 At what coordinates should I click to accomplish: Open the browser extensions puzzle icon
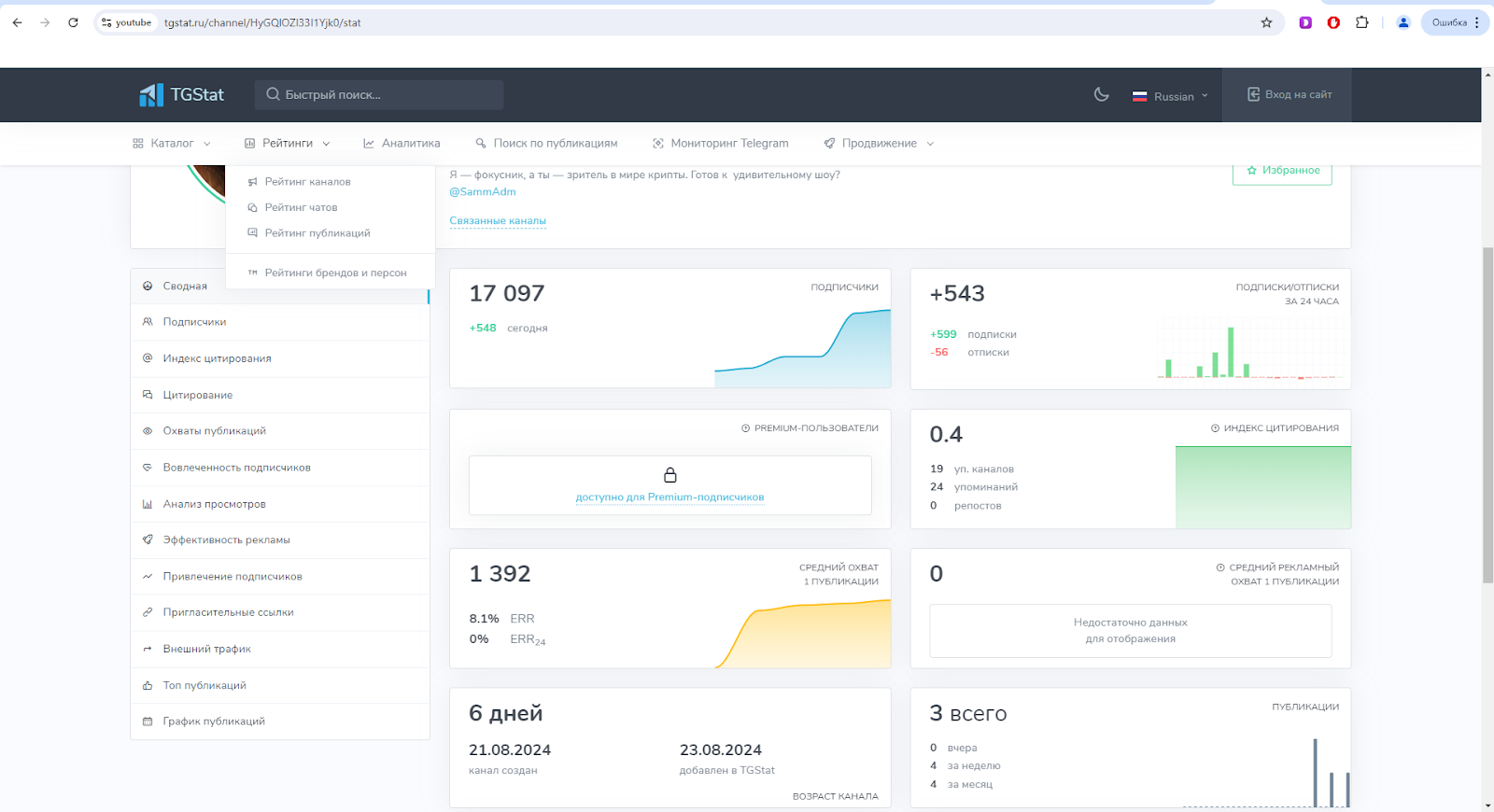[x=1362, y=22]
